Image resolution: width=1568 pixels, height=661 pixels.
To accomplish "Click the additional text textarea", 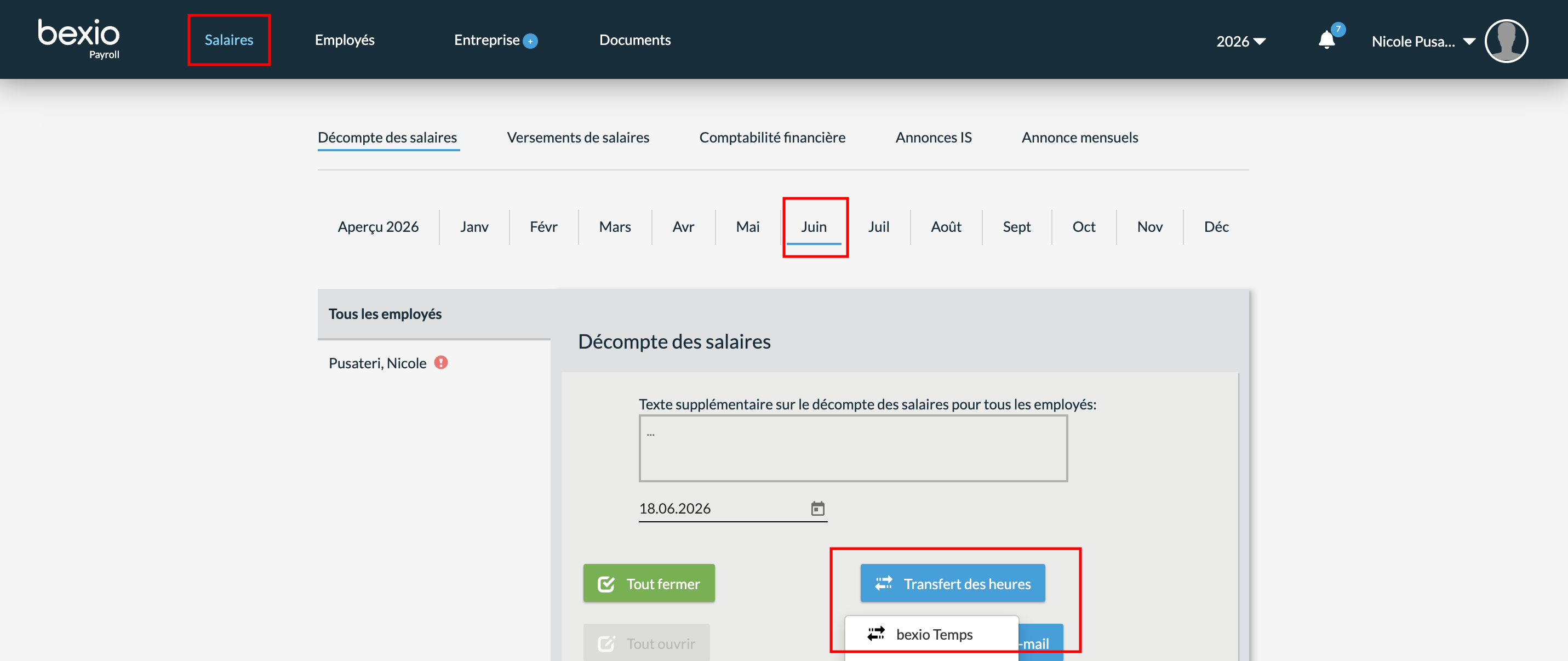I will (853, 448).
